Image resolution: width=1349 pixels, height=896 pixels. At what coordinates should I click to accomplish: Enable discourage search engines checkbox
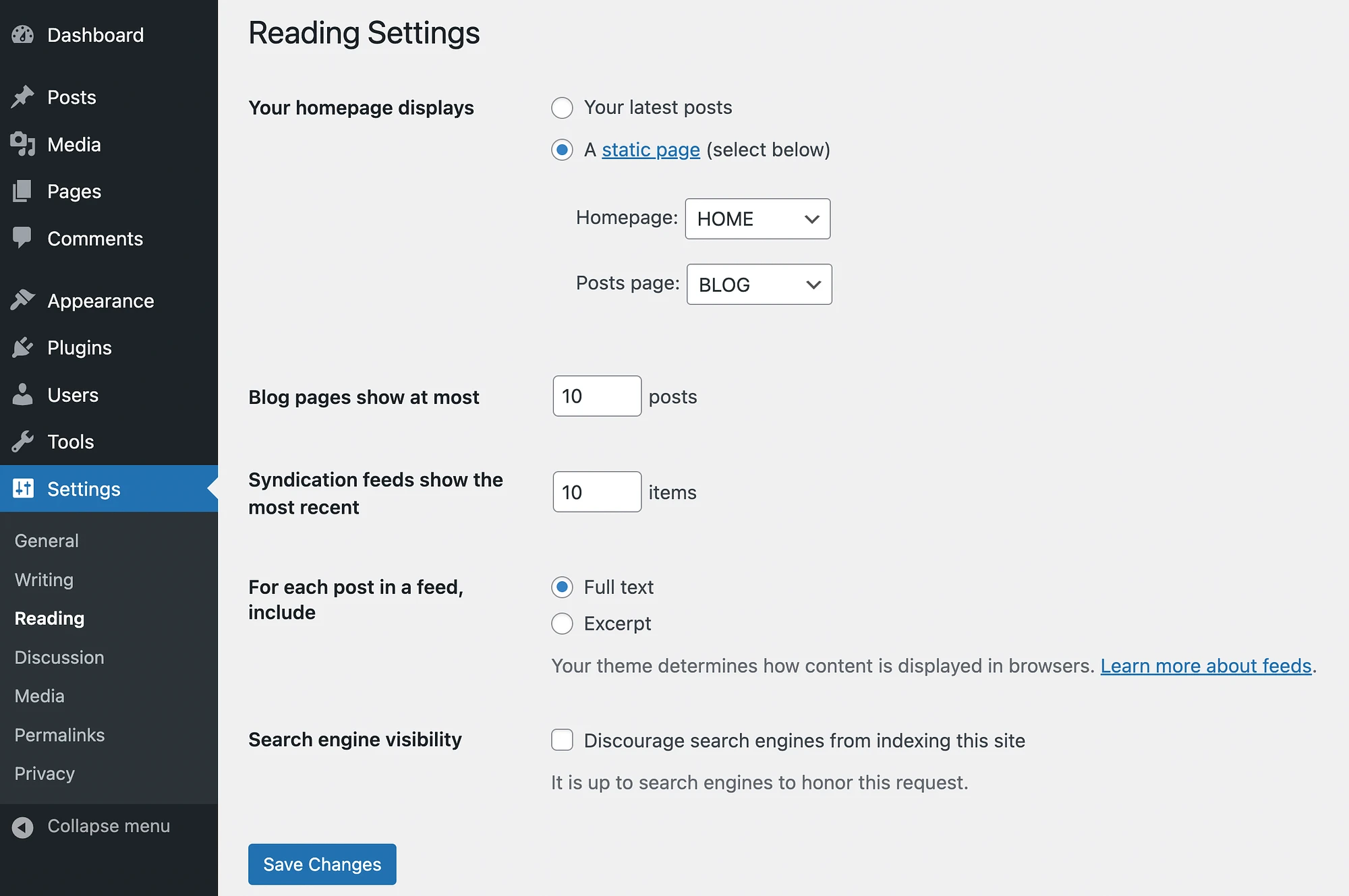point(562,740)
